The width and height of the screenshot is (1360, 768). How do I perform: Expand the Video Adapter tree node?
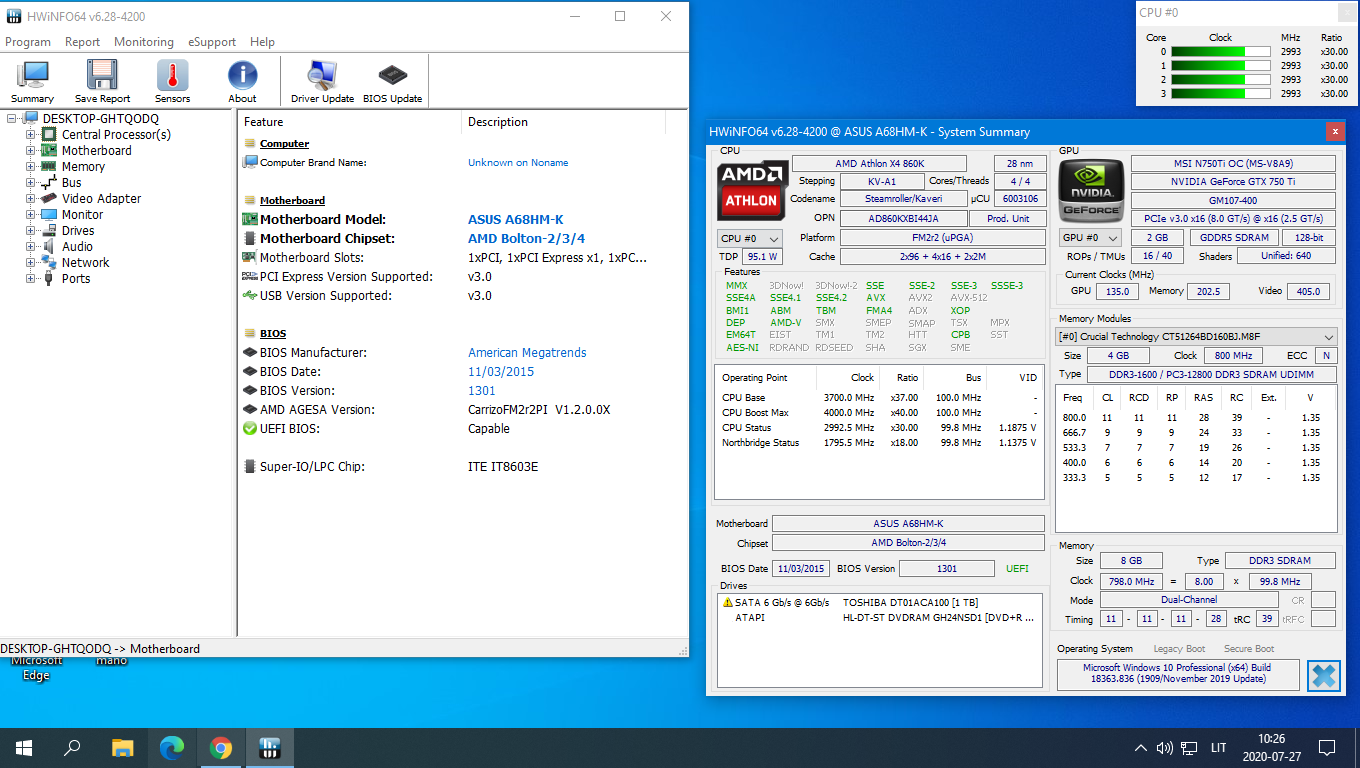point(31,198)
